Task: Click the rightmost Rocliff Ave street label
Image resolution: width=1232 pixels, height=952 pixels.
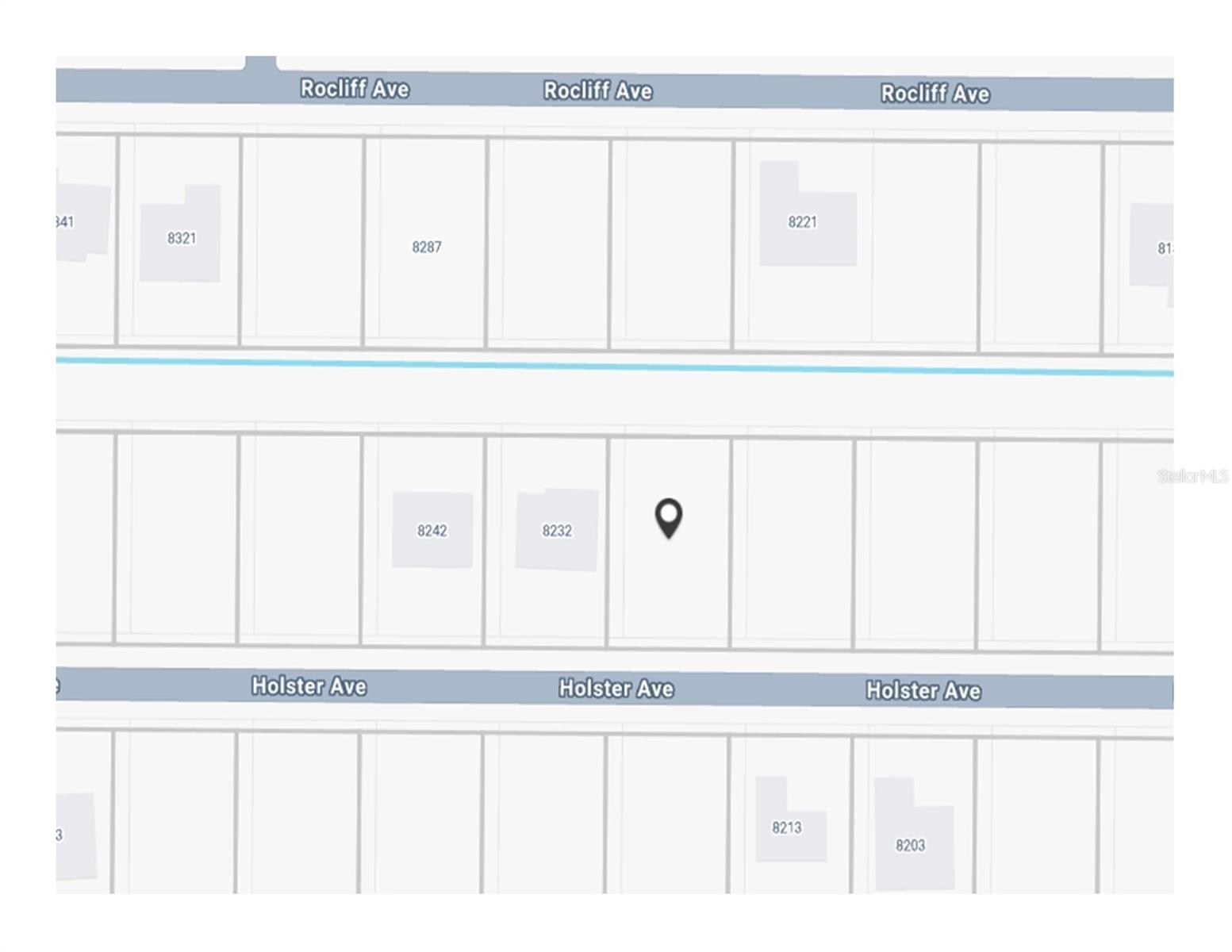Action: [x=935, y=94]
